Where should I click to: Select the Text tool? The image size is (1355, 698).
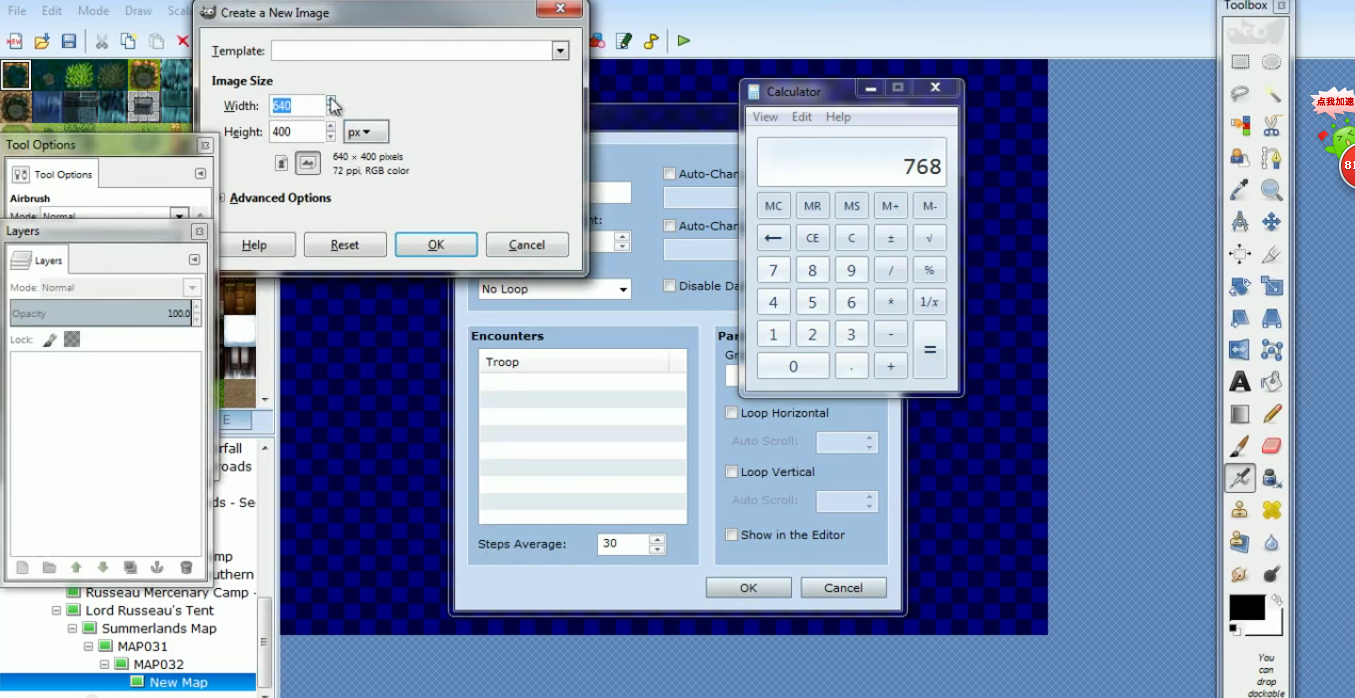tap(1240, 381)
